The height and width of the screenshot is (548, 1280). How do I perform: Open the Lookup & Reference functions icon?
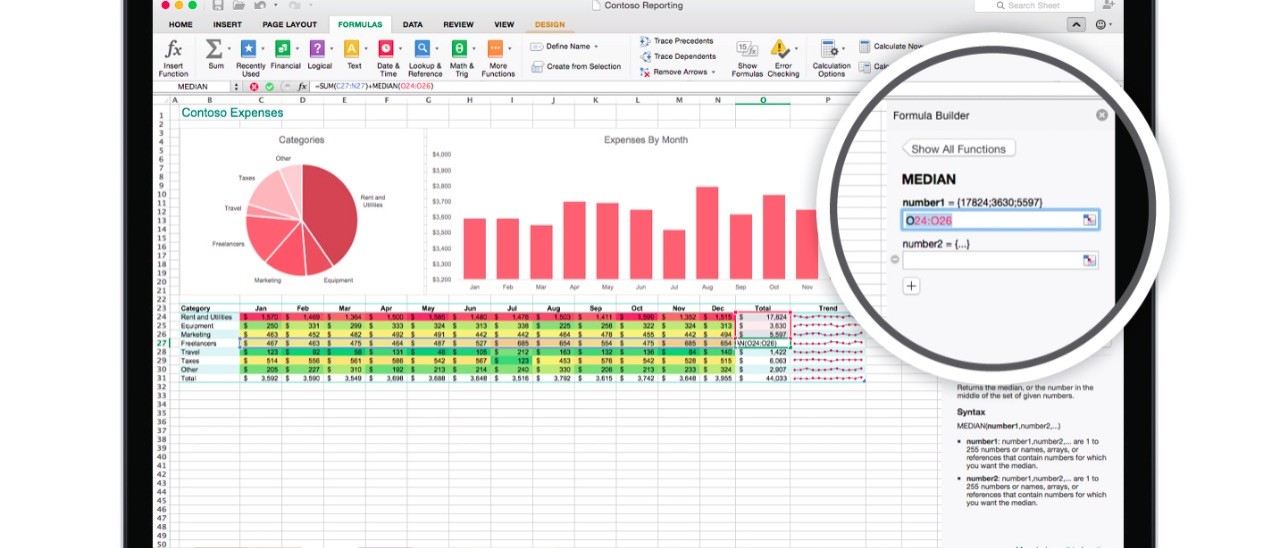tap(422, 48)
